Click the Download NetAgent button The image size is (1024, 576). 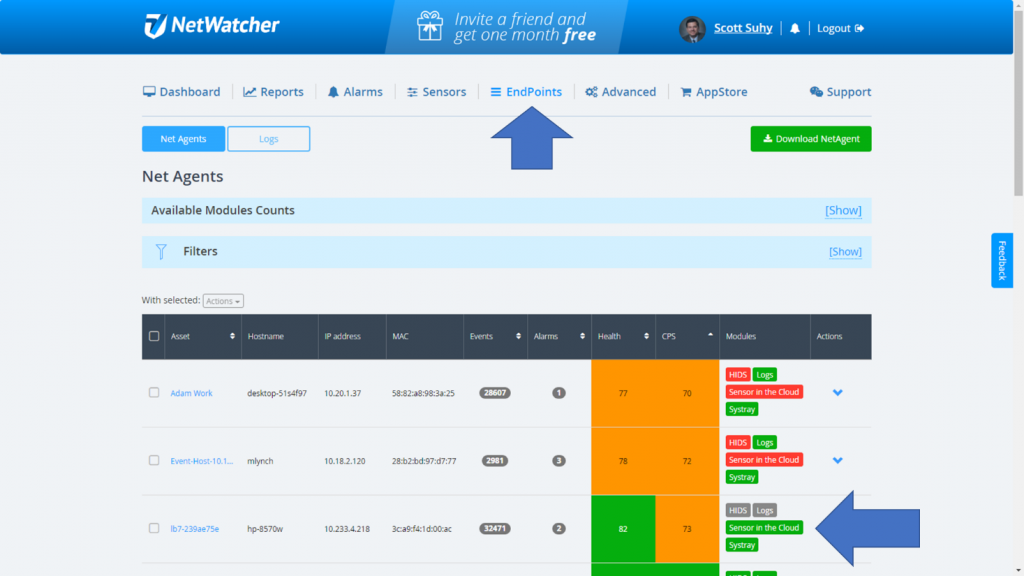click(x=810, y=138)
